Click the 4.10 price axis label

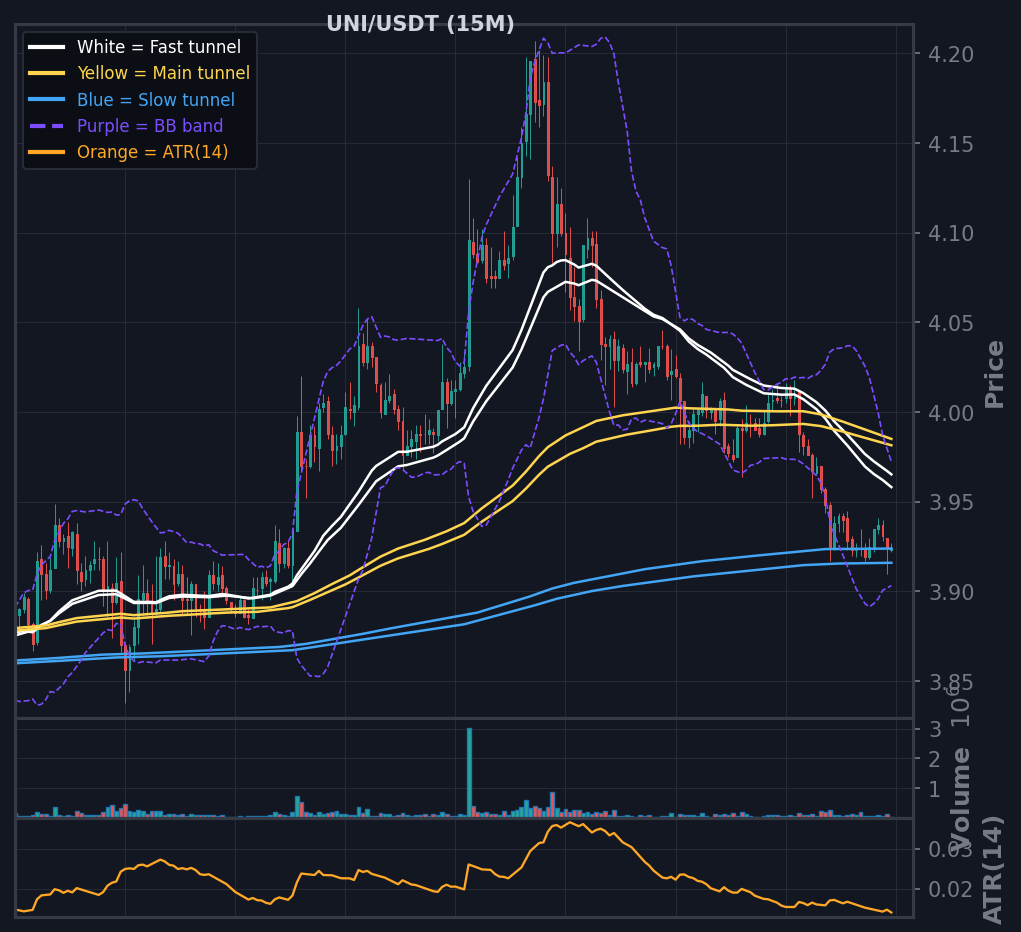click(x=951, y=233)
